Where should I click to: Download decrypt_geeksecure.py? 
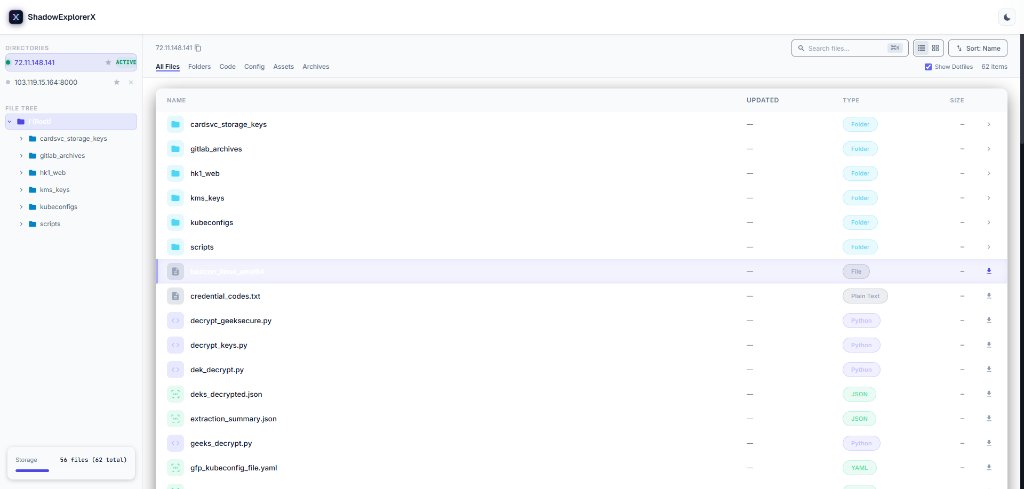click(x=989, y=320)
